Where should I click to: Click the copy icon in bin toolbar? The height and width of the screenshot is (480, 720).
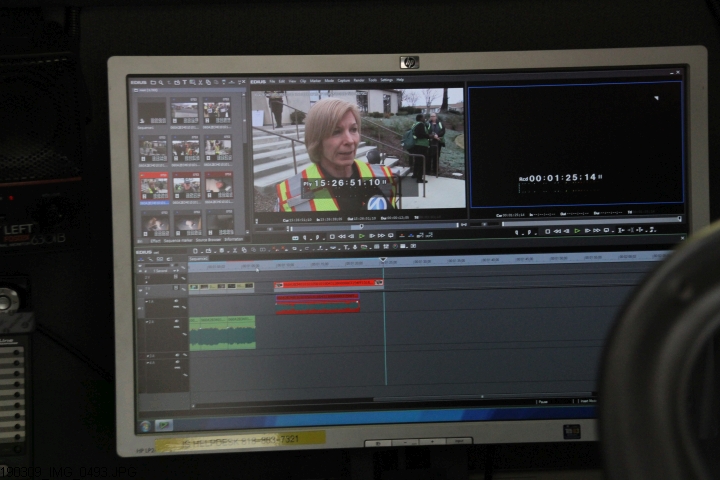coord(208,83)
